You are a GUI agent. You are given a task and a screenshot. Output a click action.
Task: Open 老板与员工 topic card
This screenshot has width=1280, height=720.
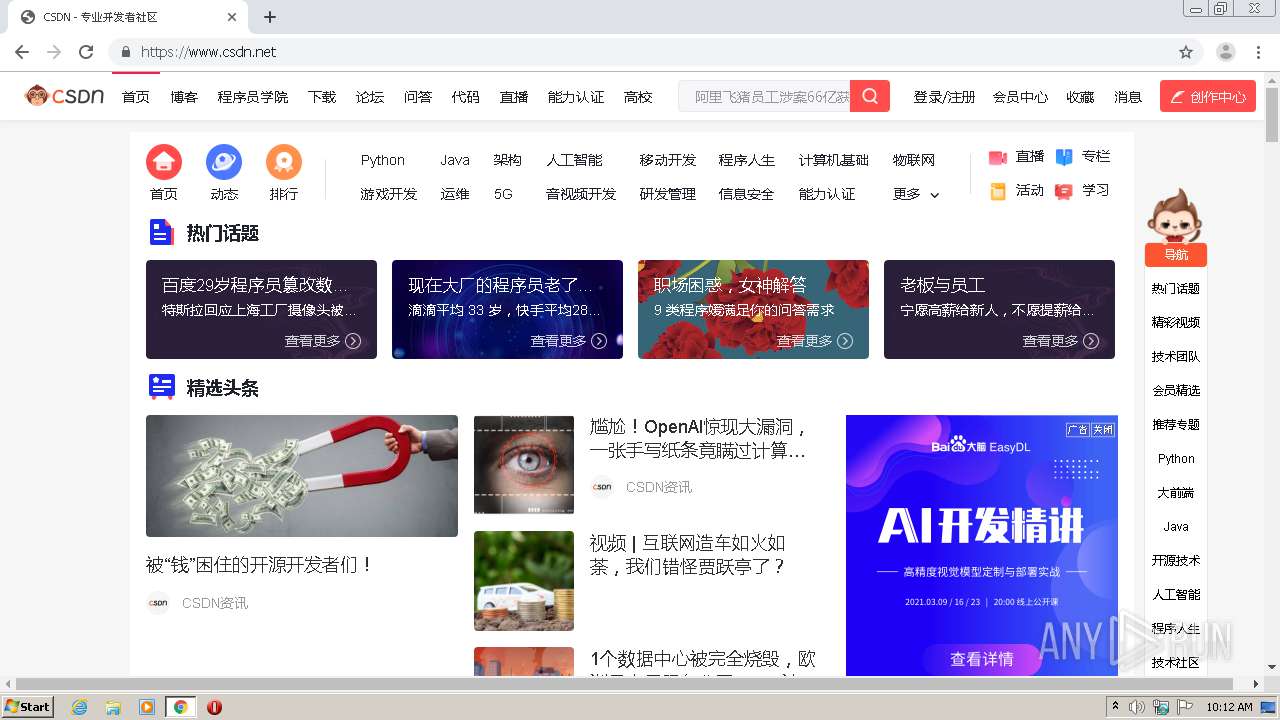999,309
